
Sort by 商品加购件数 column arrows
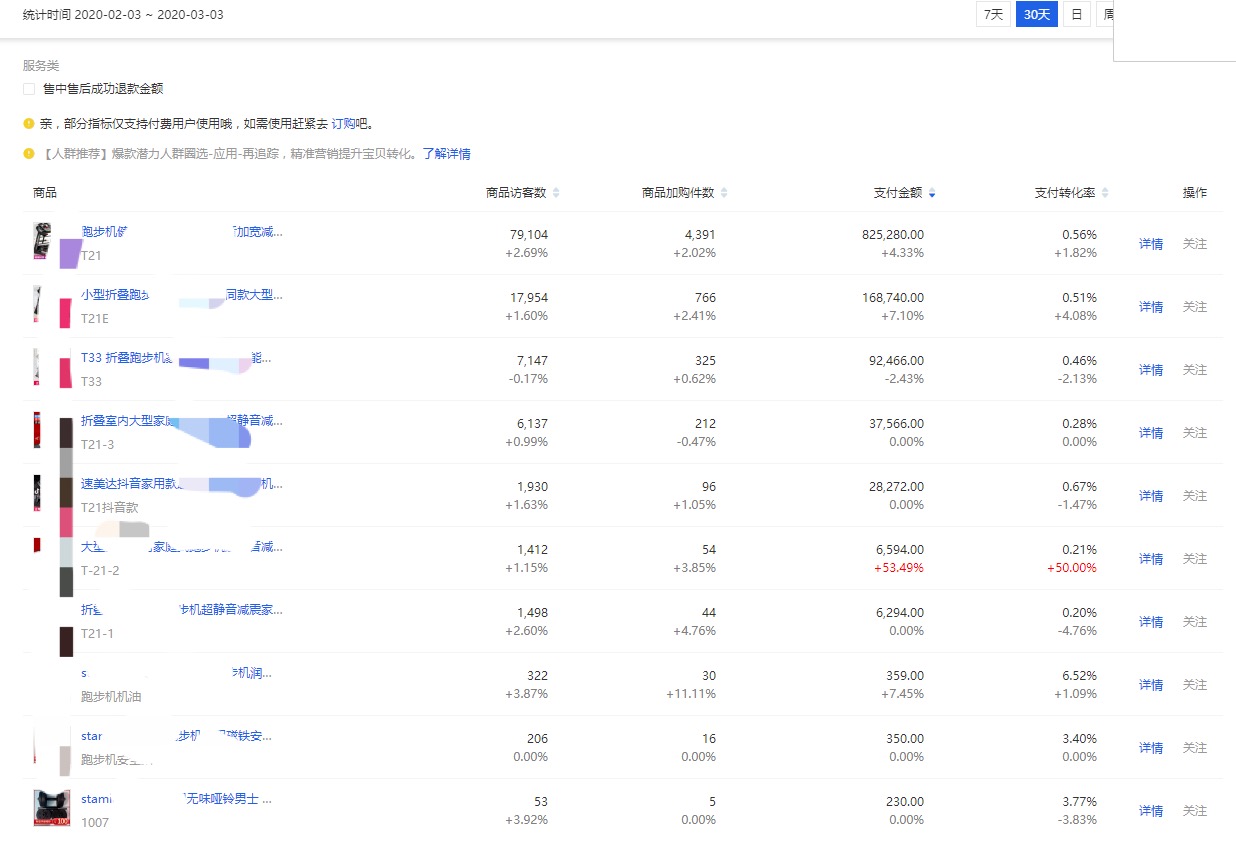click(x=724, y=193)
